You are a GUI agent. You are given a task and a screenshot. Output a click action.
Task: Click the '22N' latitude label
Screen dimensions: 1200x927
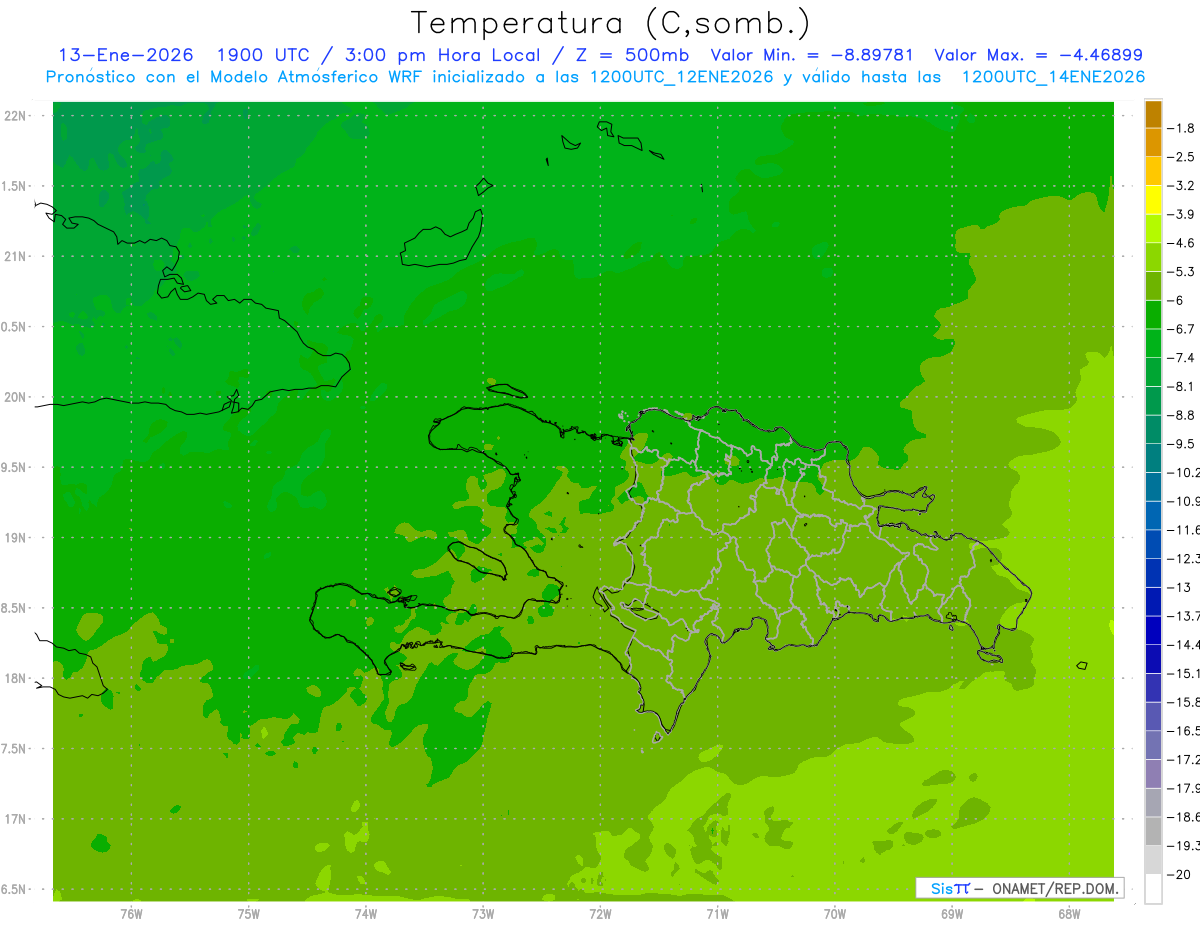(x=16, y=116)
